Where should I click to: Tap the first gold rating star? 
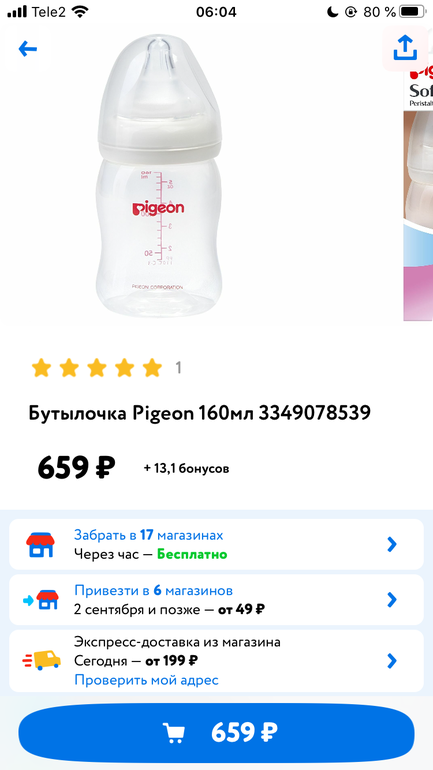click(x=41, y=367)
